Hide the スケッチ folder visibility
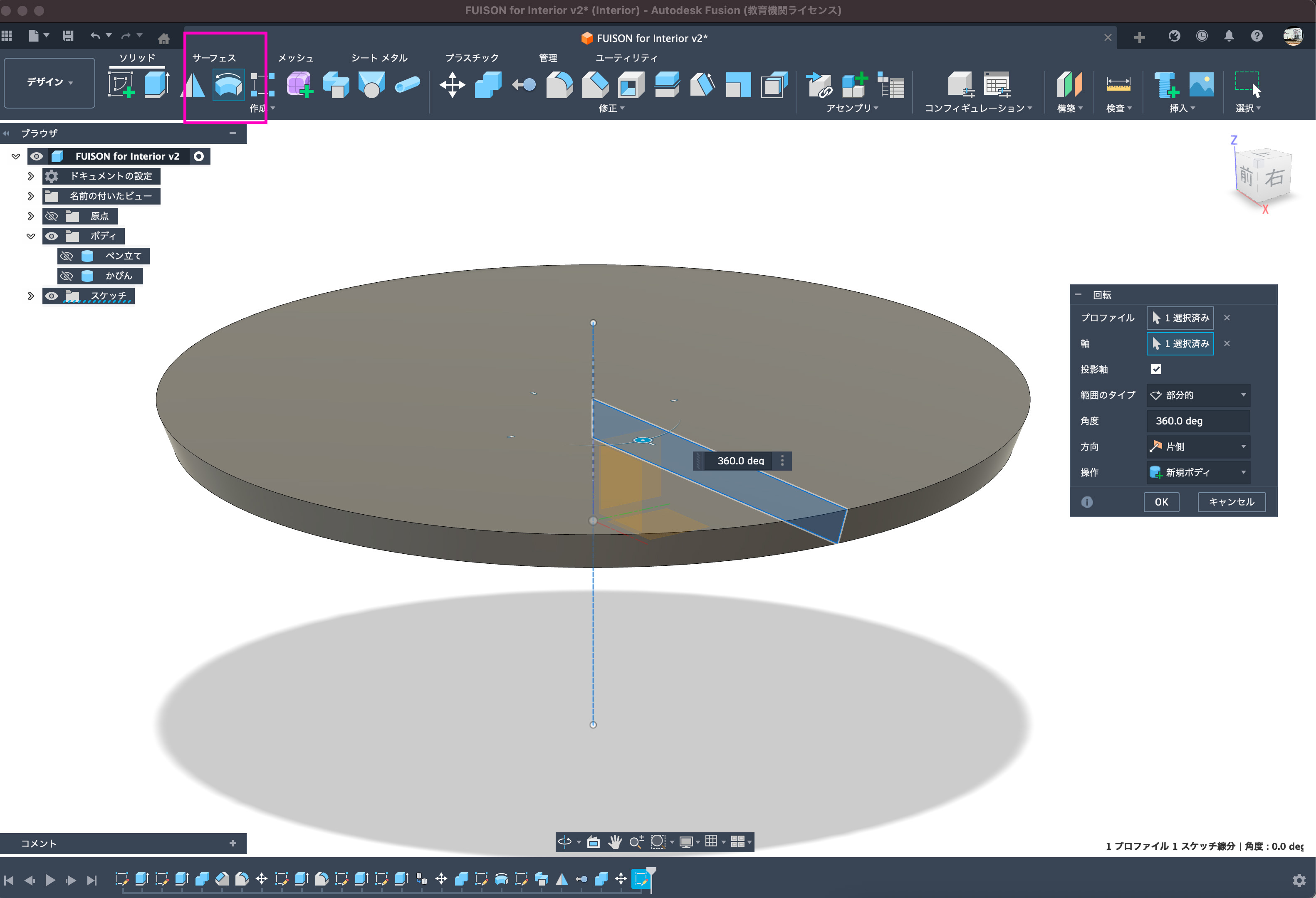The height and width of the screenshot is (898, 1316). tap(52, 296)
